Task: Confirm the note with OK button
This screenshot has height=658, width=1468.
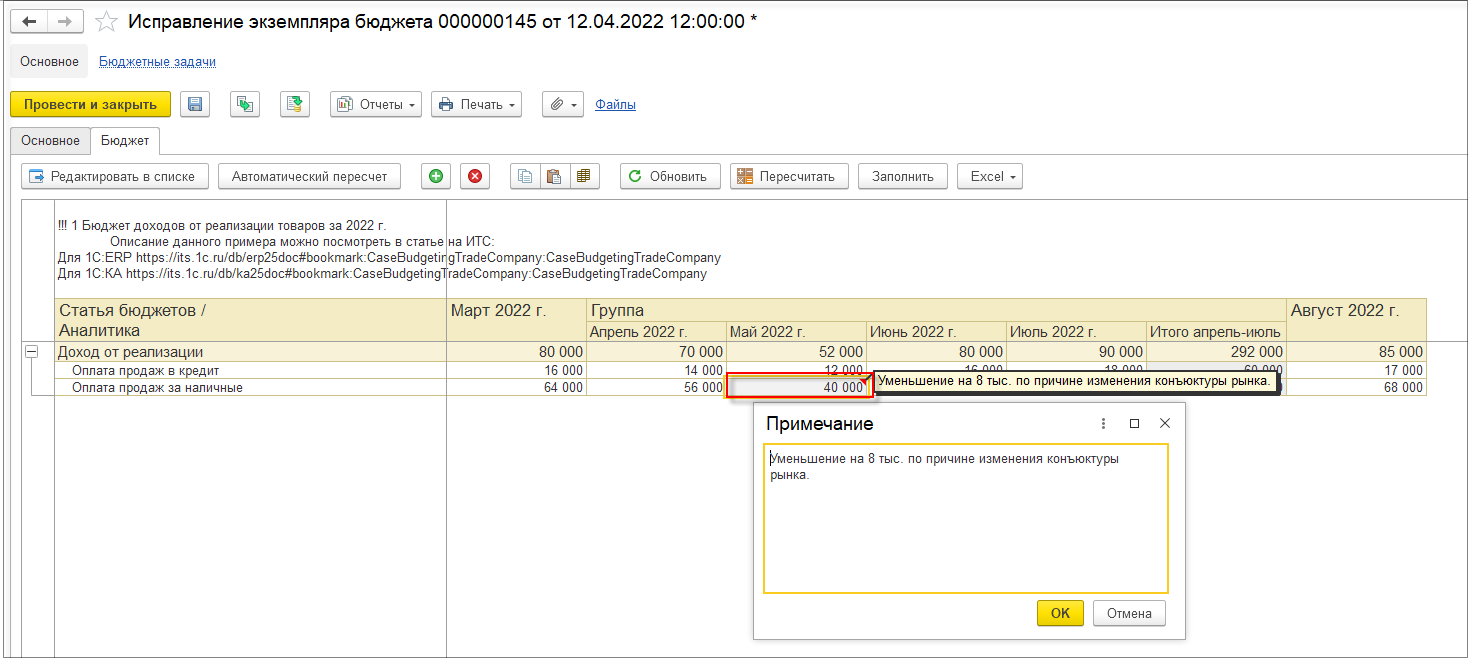Action: [x=1060, y=613]
